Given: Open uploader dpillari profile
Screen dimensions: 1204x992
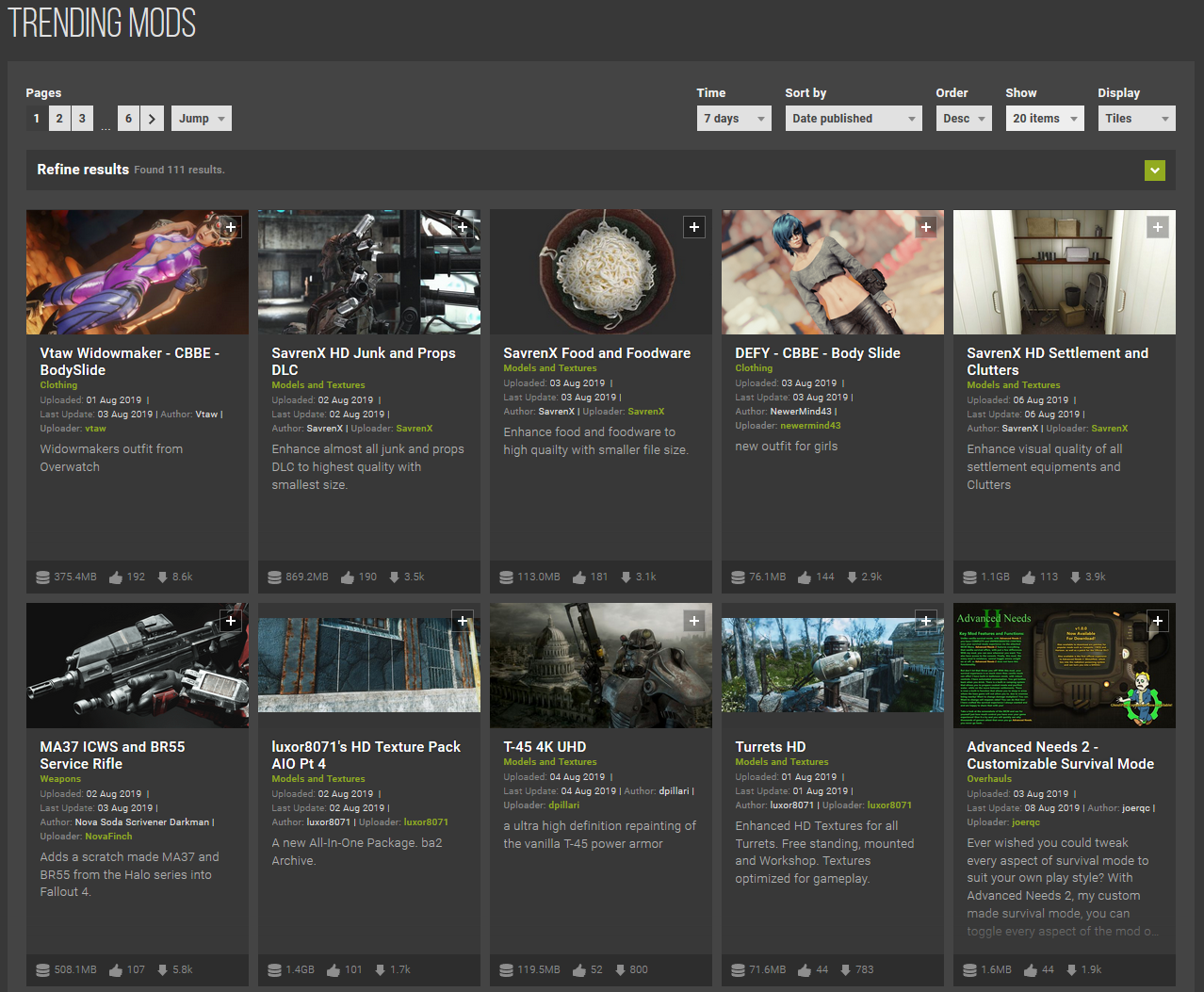Looking at the screenshot, I should 563,805.
